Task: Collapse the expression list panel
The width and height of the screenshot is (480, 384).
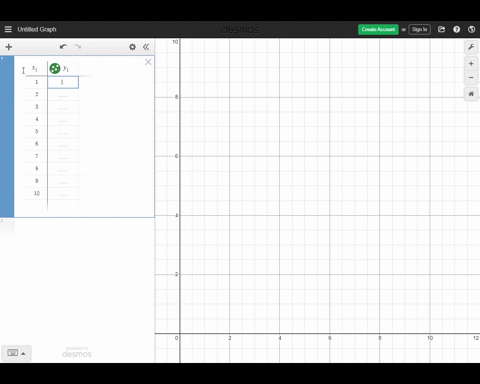Action: pos(146,47)
